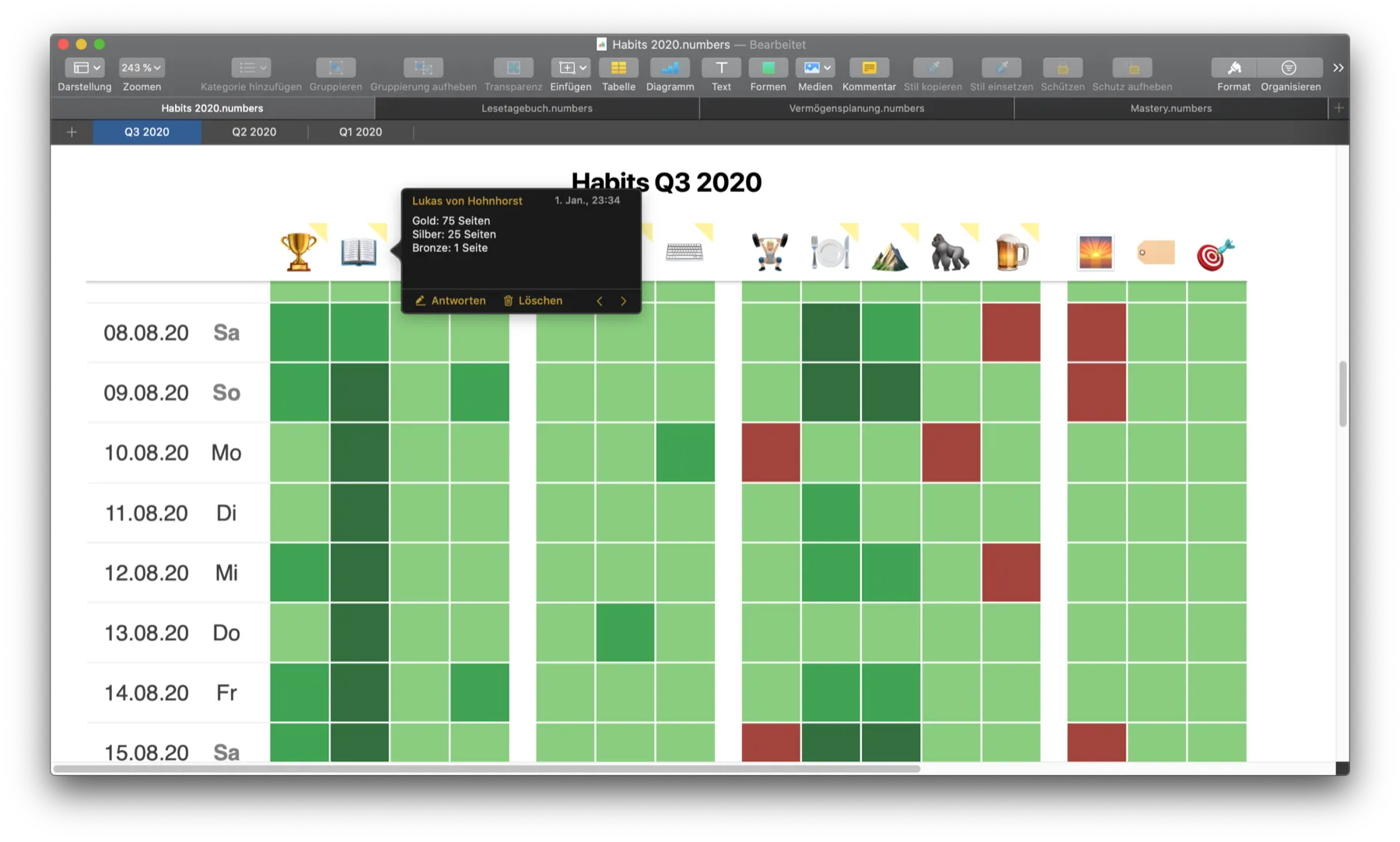This screenshot has width=1400, height=842.
Task: Click the trophy column header icon
Action: pos(299,252)
